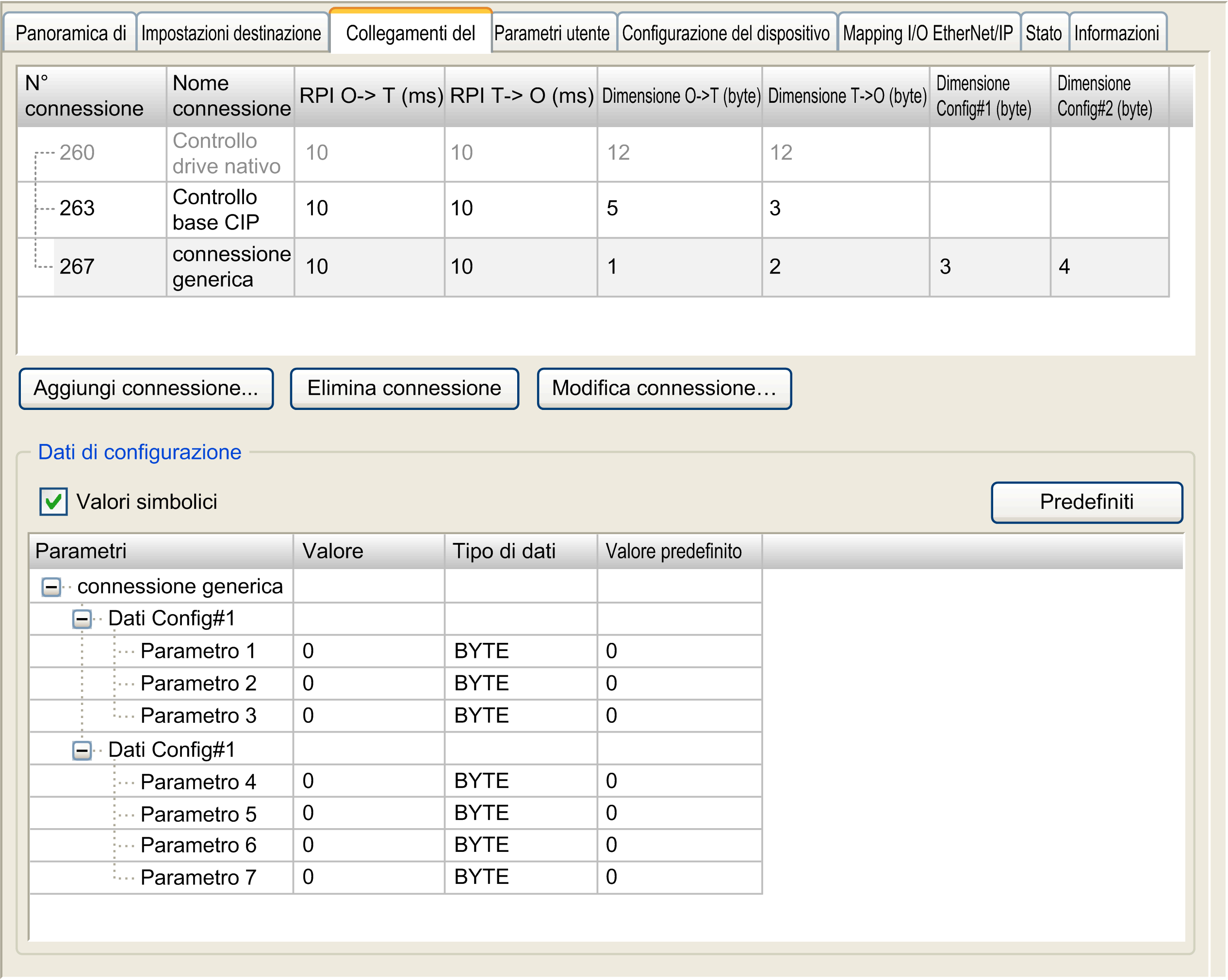Click Dimensione T->O value 3 for connection 263
1228x980 pixels.
[846, 210]
